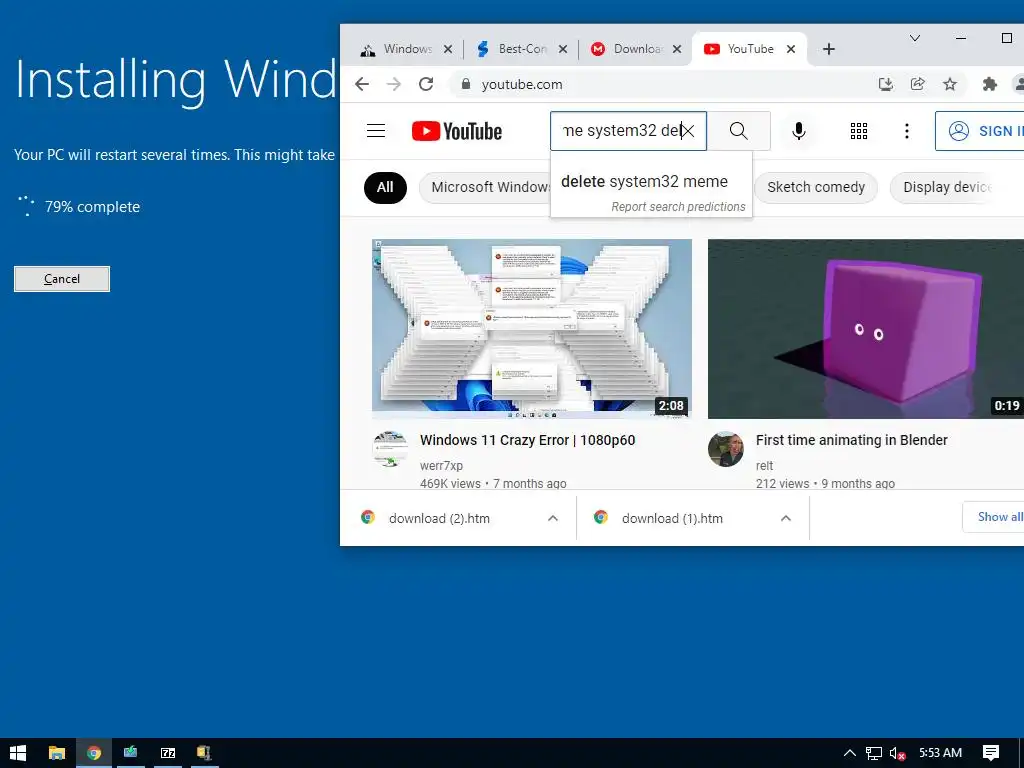Open the tab search dropdown chevron
This screenshot has width=1024, height=768.
(915, 38)
